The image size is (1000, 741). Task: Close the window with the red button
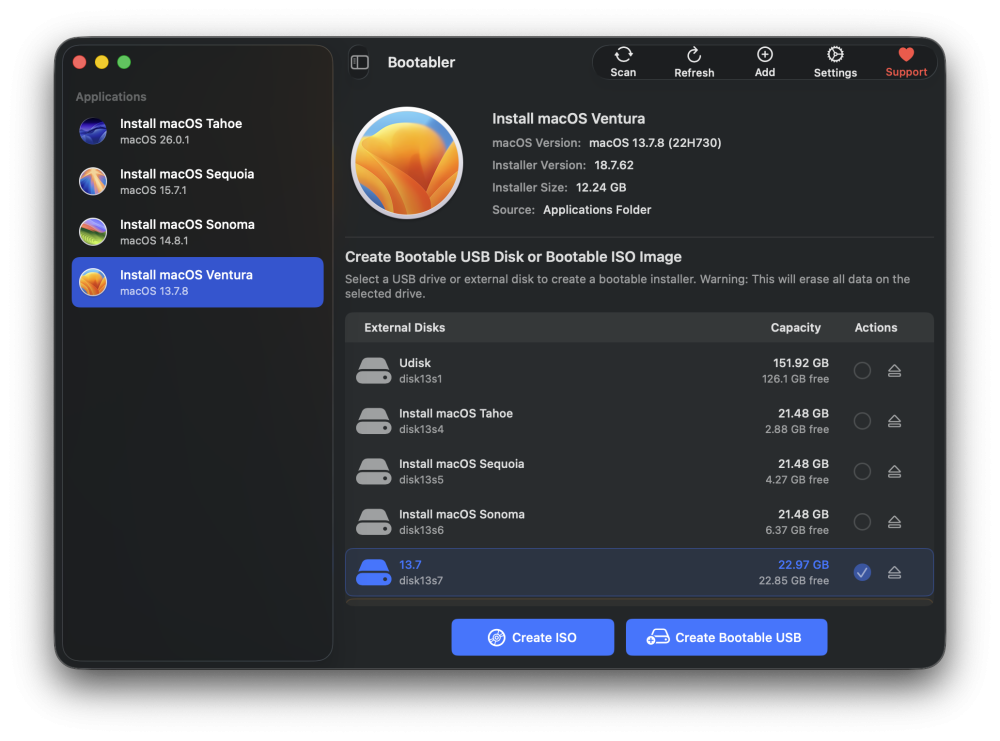[80, 62]
